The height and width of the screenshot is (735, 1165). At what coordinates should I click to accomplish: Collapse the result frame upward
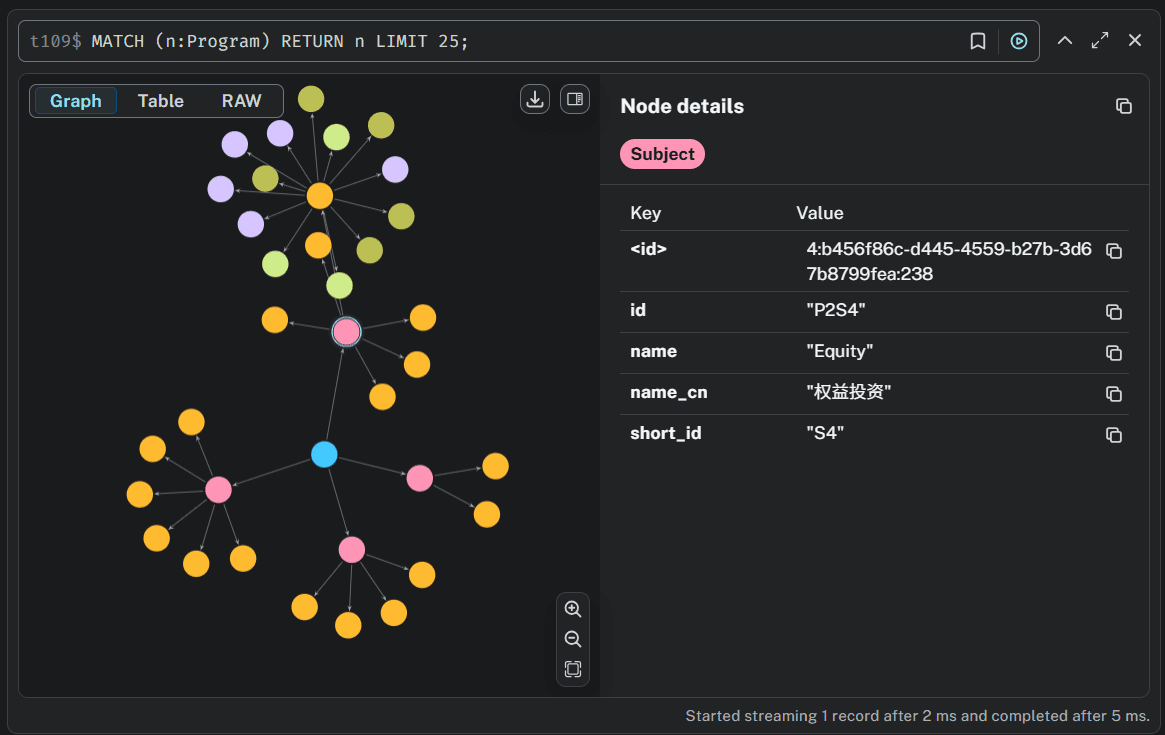[1064, 40]
